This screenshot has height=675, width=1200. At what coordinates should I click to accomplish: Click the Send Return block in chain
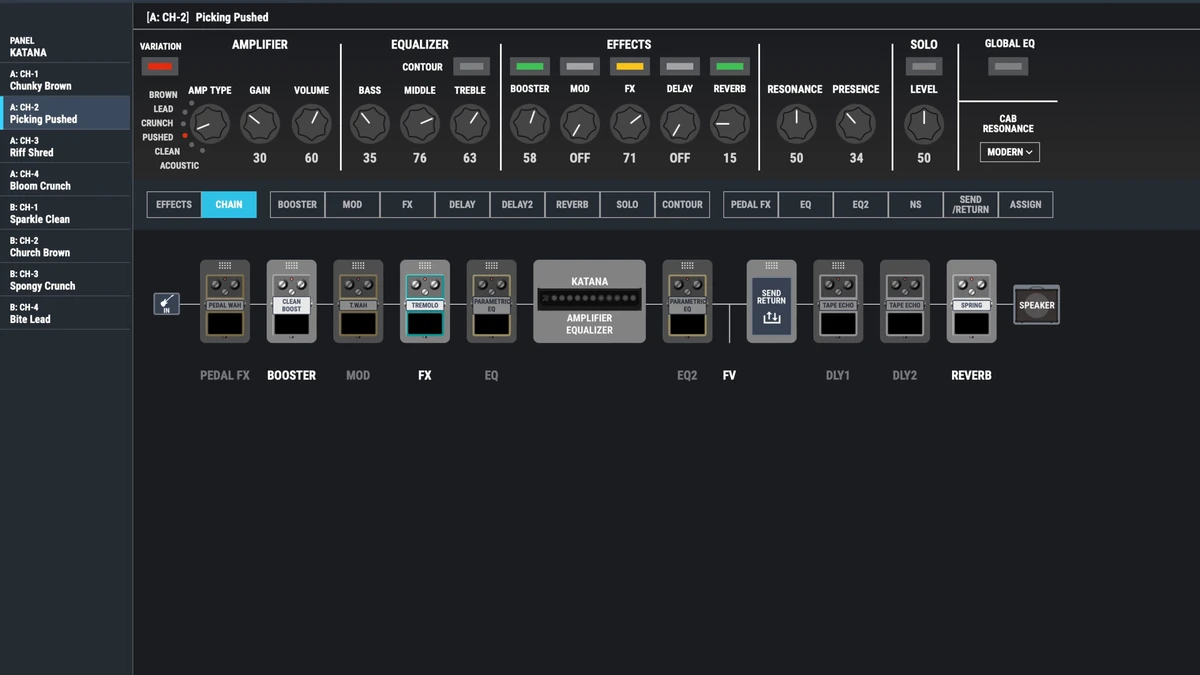coord(771,301)
